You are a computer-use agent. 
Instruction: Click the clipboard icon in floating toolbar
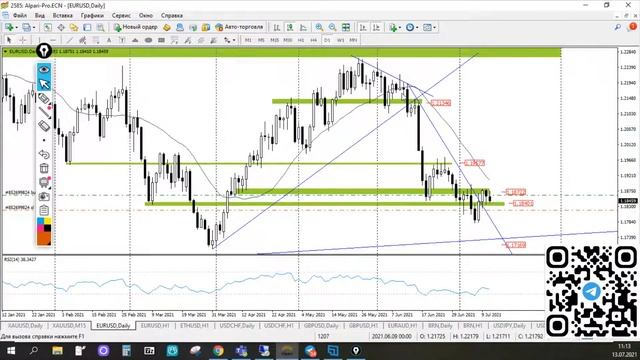pyautogui.click(x=44, y=210)
